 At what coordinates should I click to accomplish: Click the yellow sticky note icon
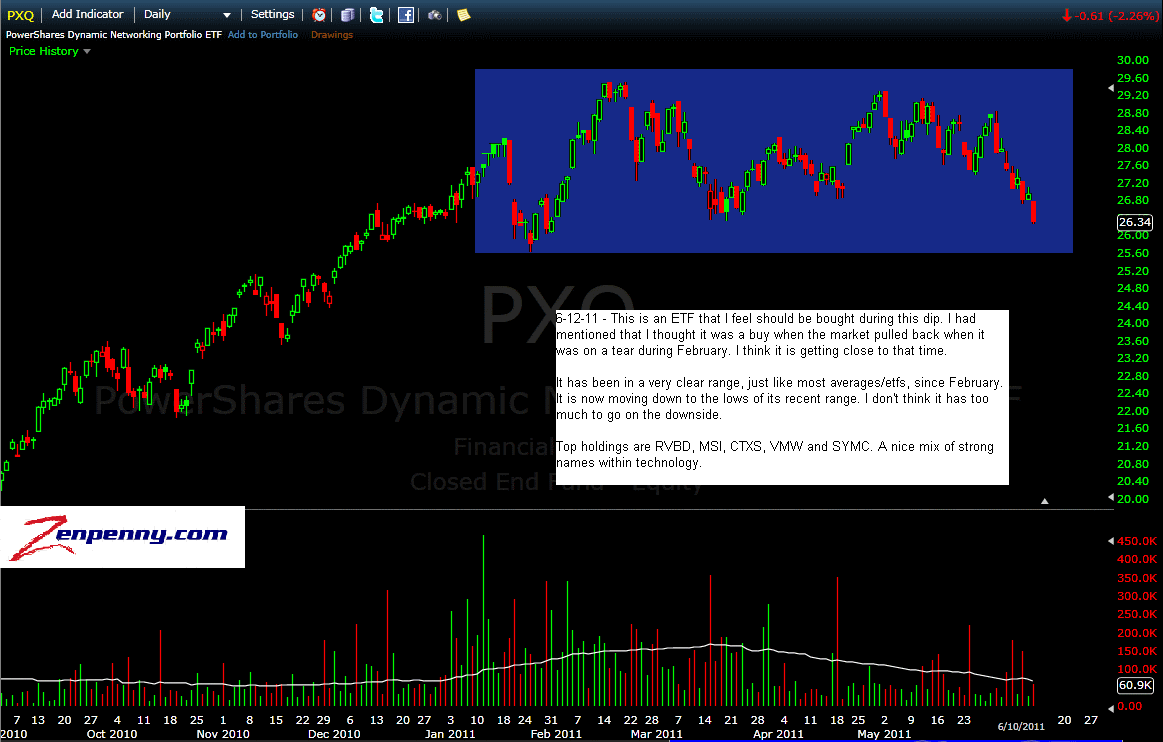464,15
